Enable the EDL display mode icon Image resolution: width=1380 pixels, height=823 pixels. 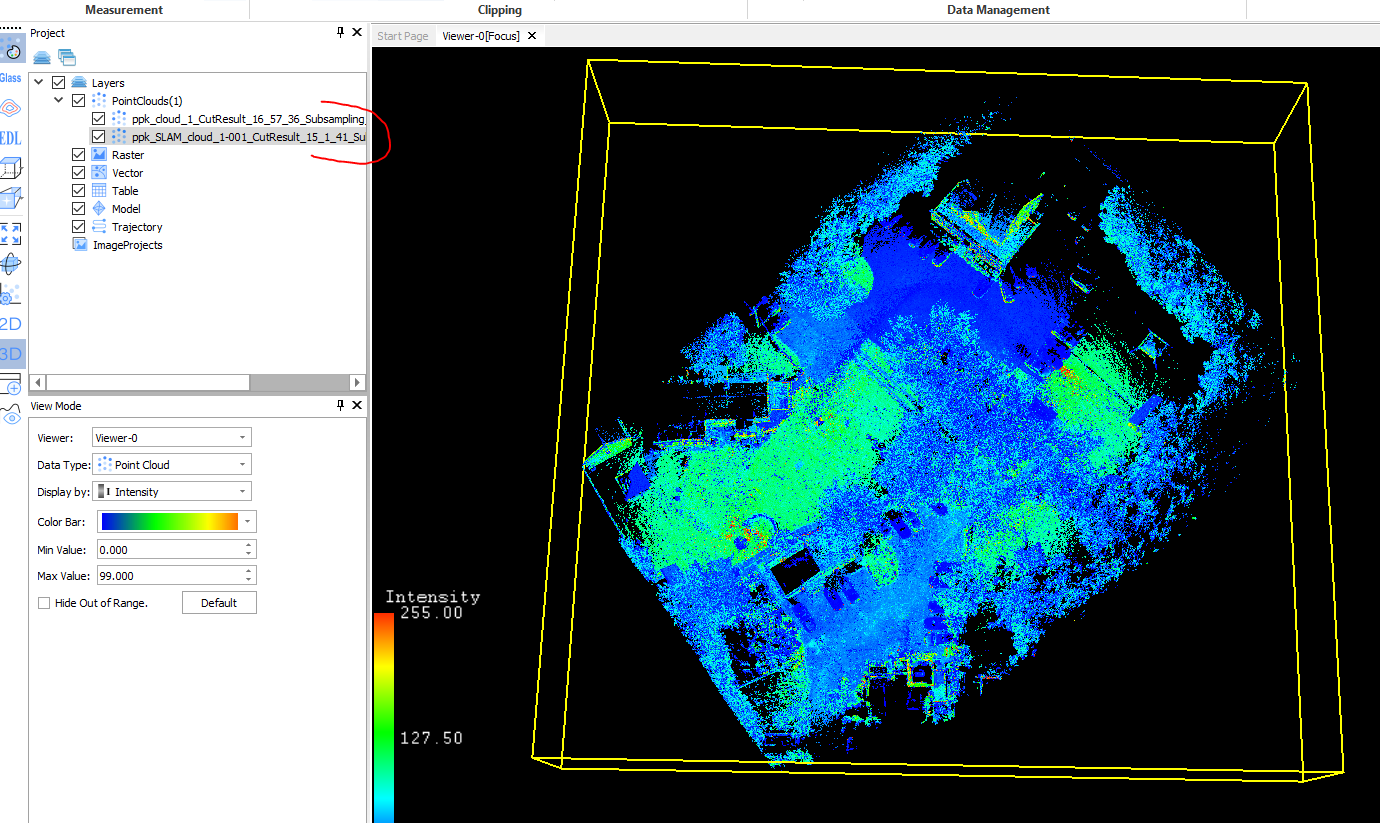point(11,138)
